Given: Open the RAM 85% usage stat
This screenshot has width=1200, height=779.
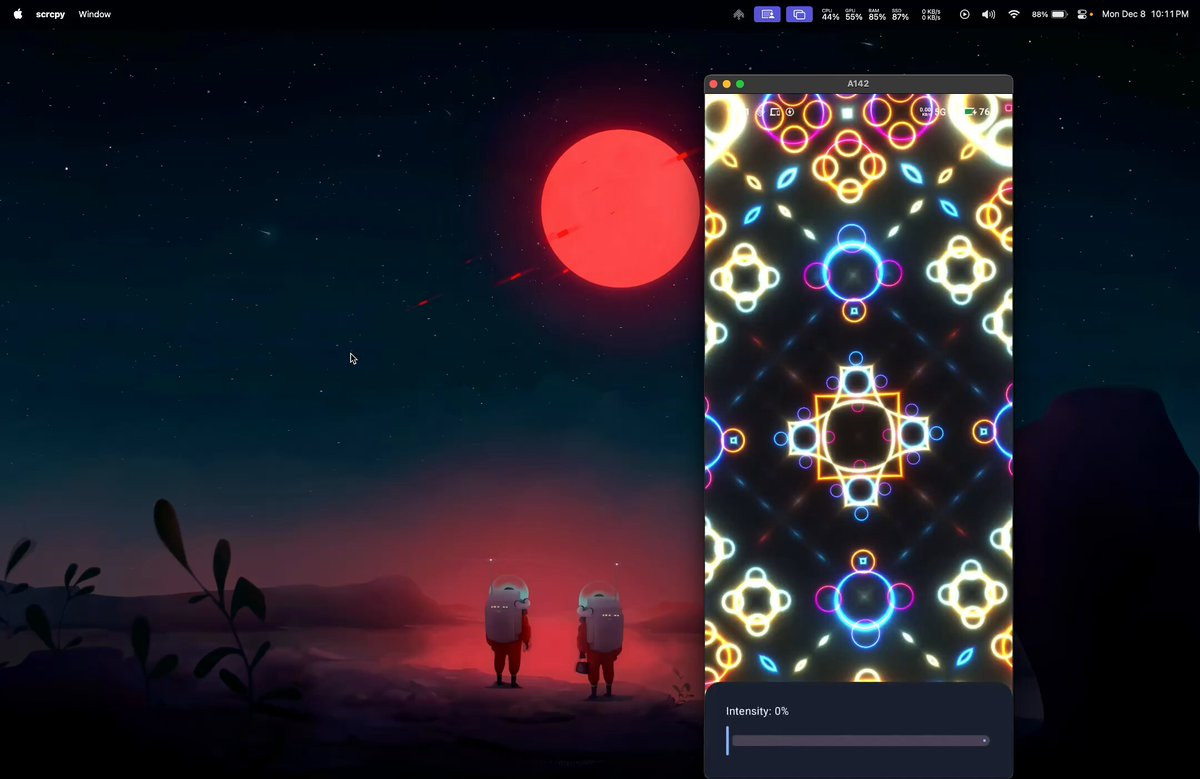Looking at the screenshot, I should click(x=877, y=15).
